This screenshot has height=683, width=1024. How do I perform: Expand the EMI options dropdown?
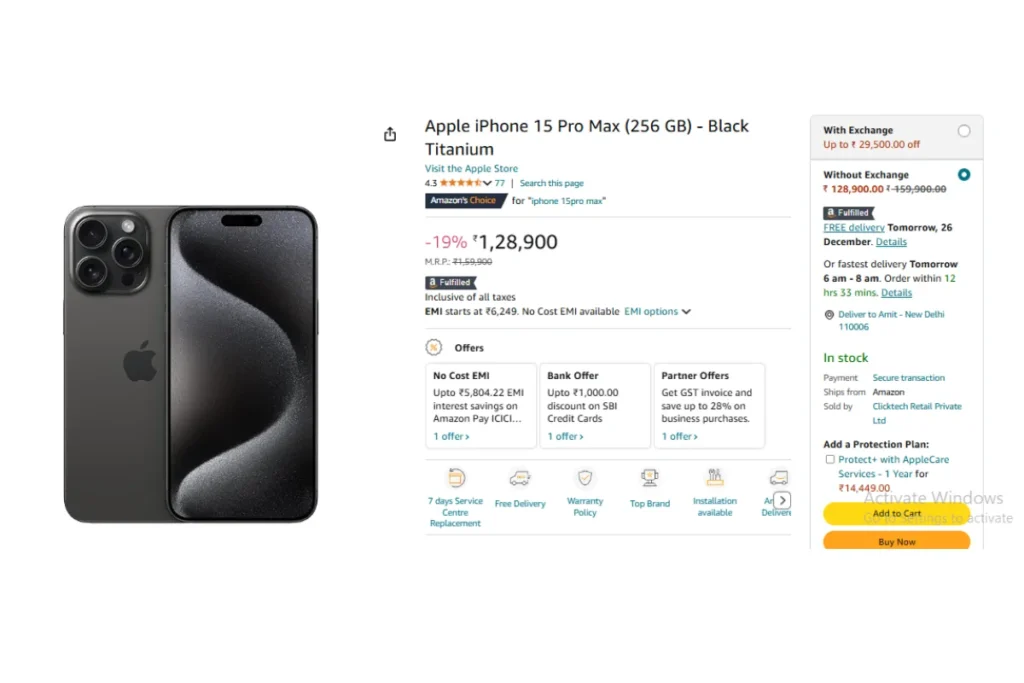[657, 311]
